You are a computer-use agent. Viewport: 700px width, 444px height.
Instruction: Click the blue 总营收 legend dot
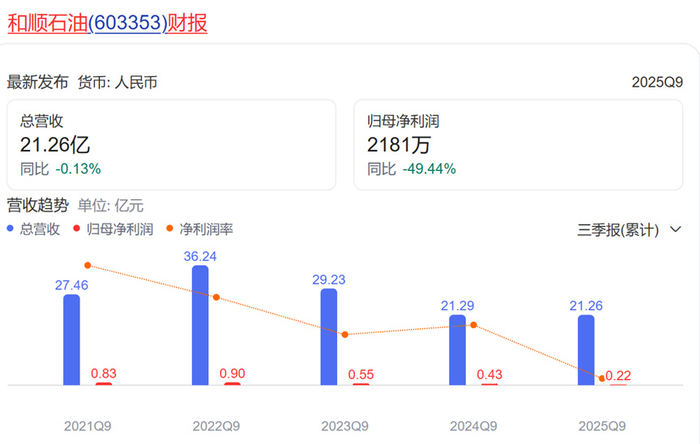point(10,228)
